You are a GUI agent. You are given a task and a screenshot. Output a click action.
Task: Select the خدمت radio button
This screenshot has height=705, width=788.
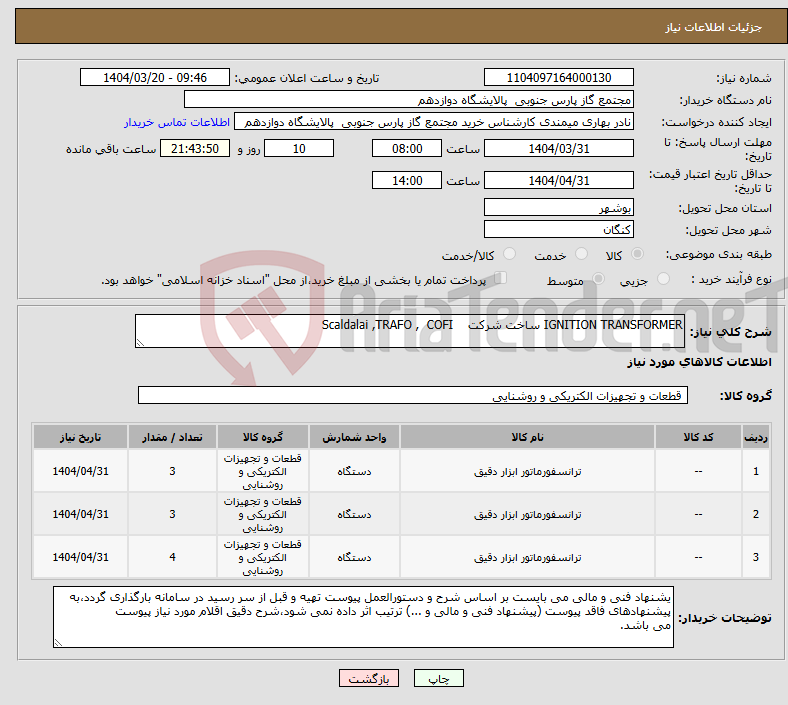pos(581,254)
